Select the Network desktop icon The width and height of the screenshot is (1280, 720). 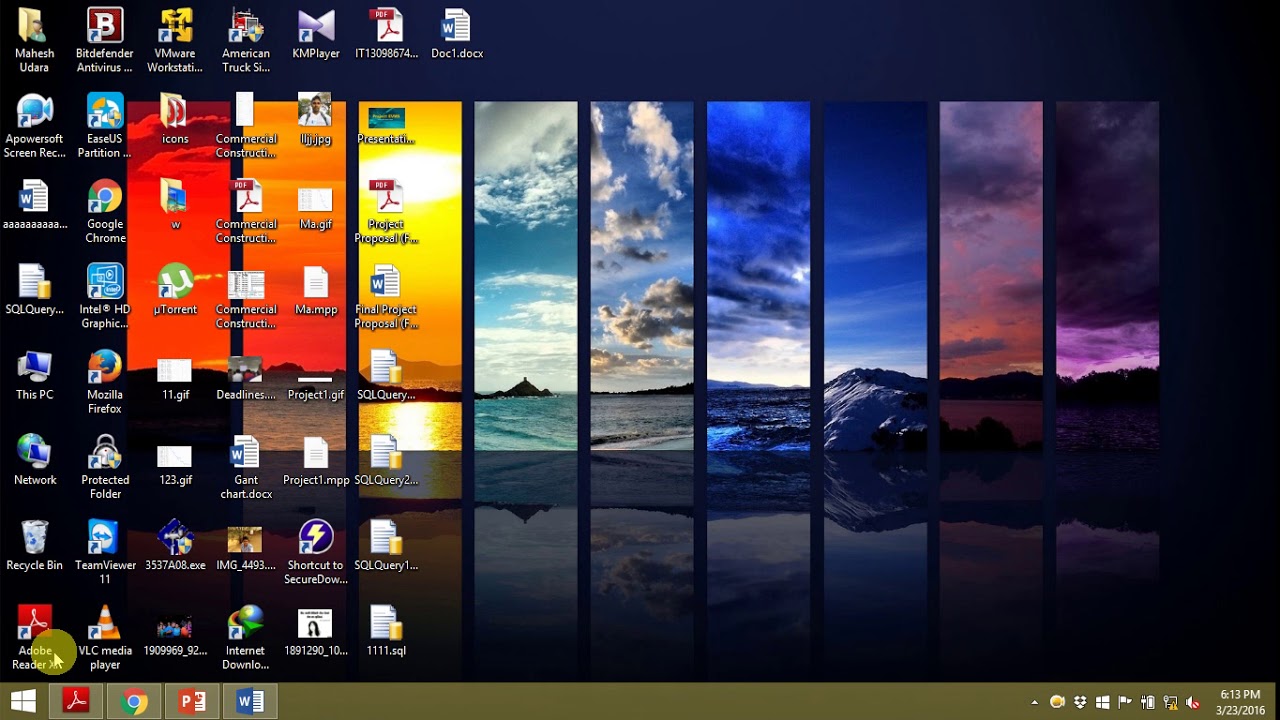[34, 460]
